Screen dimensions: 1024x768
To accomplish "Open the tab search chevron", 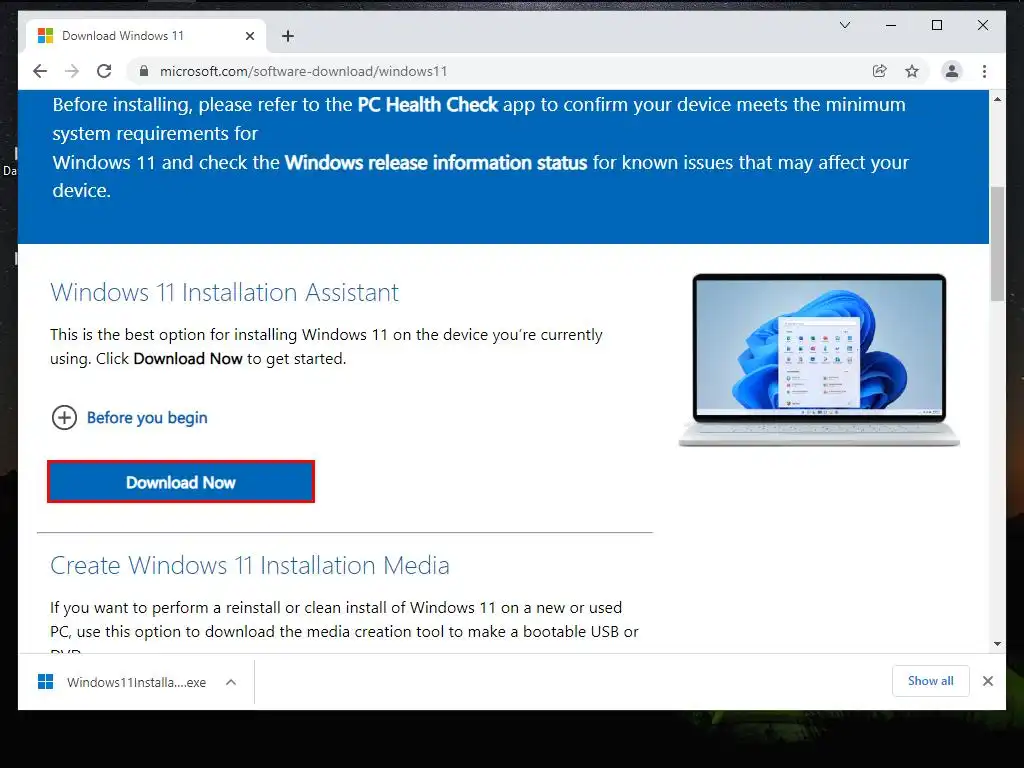I will [844, 25].
